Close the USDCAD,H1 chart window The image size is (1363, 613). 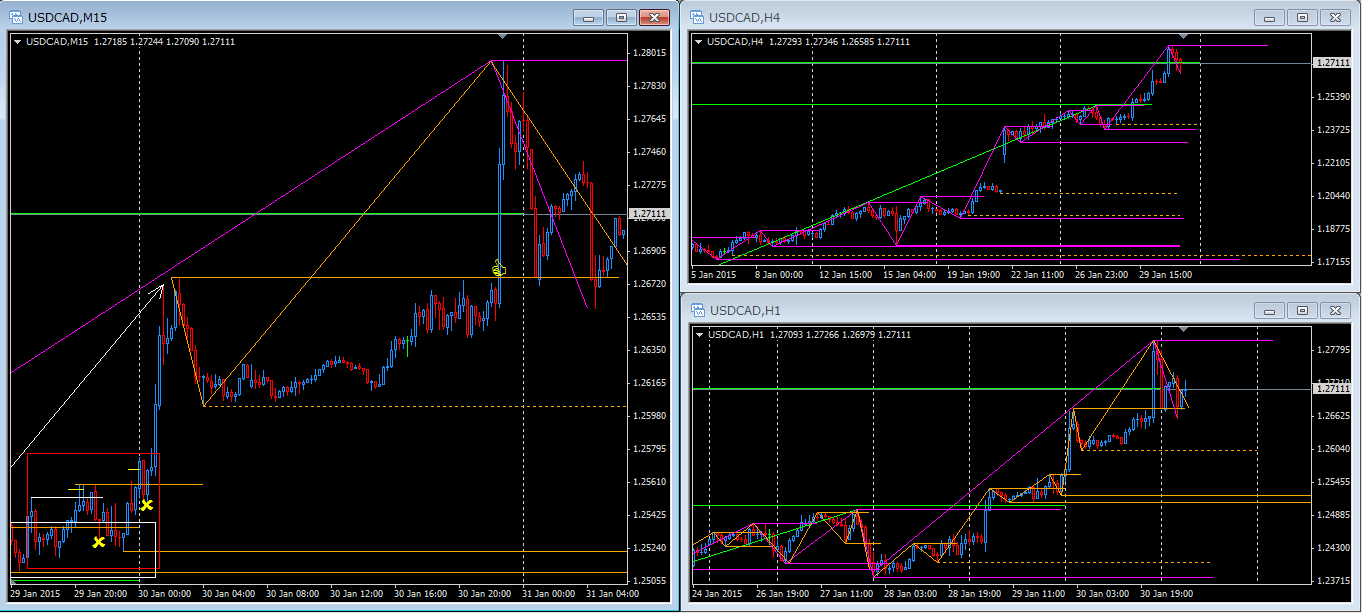(1335, 310)
